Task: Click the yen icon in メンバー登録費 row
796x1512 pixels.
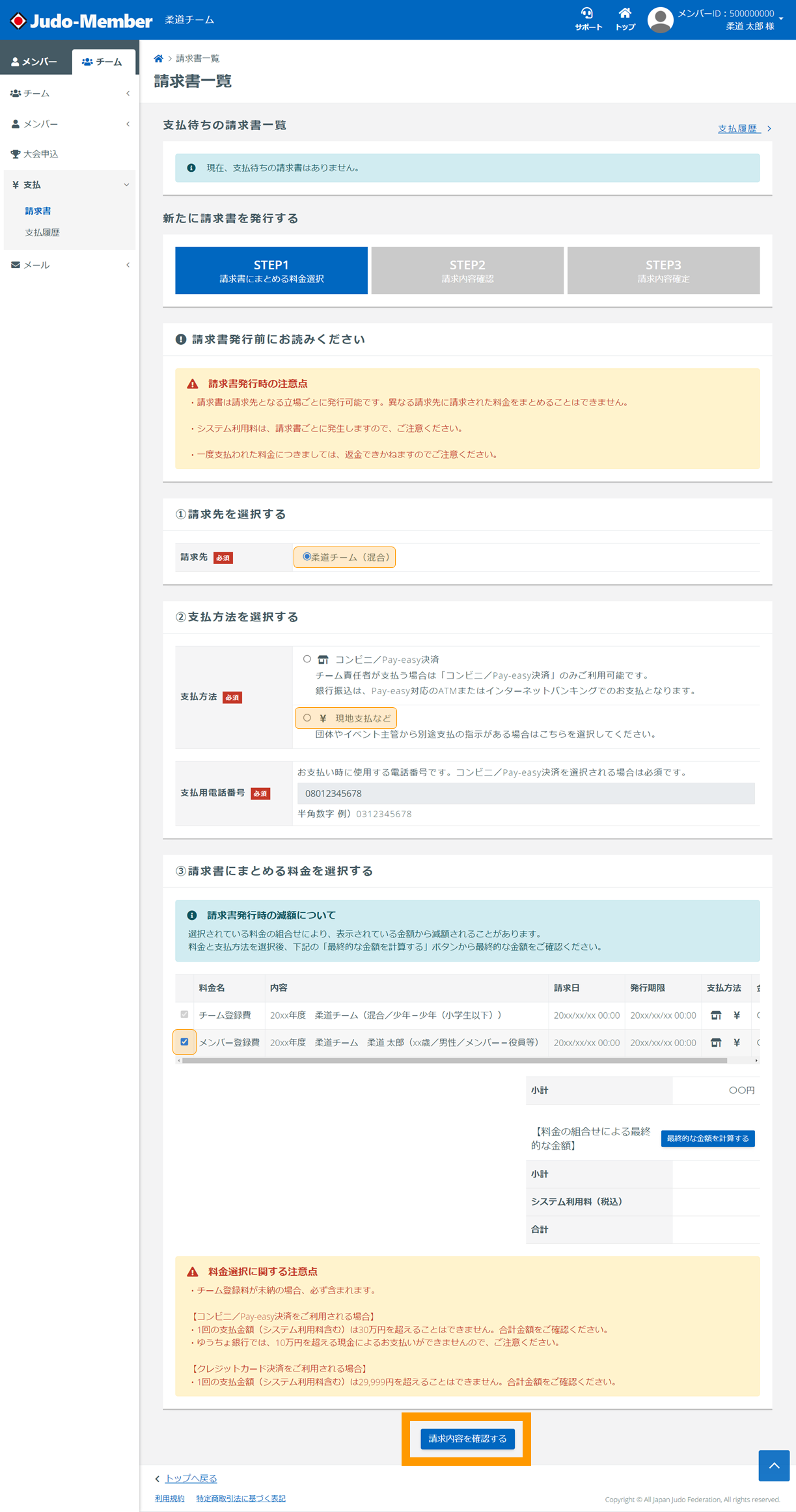Action: click(737, 1042)
